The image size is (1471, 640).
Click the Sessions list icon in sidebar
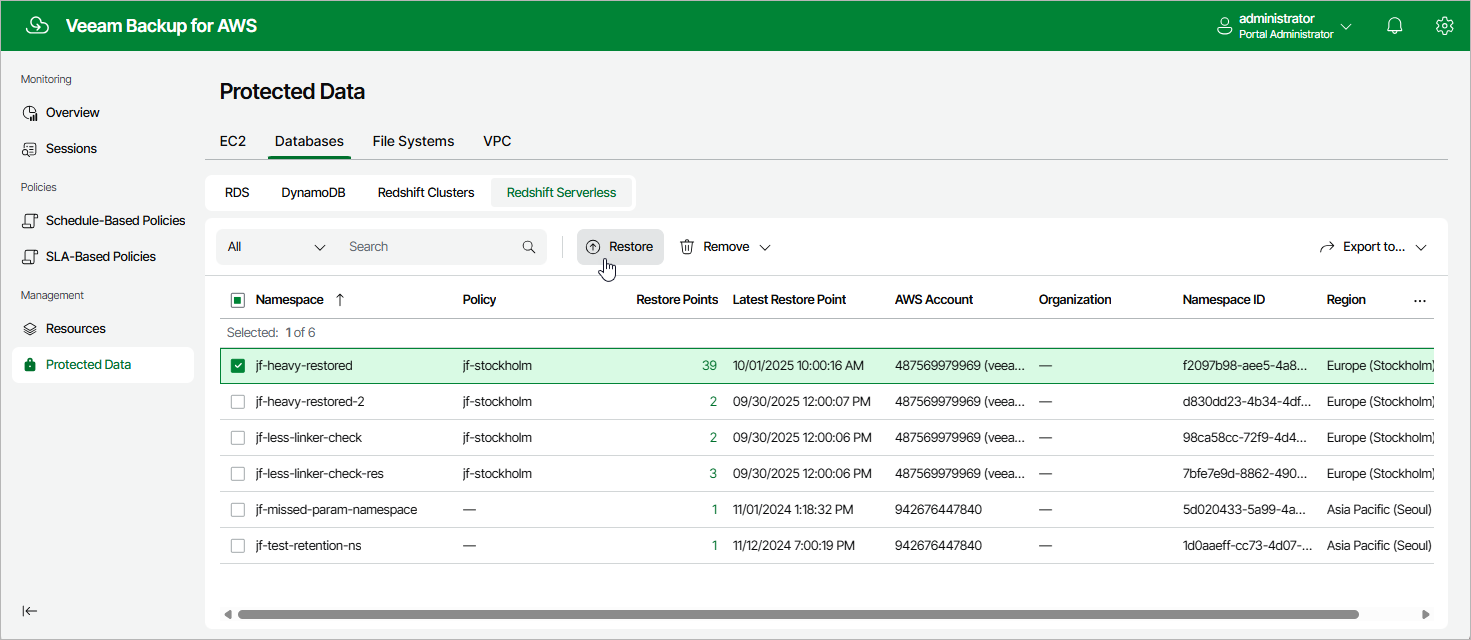tap(30, 149)
